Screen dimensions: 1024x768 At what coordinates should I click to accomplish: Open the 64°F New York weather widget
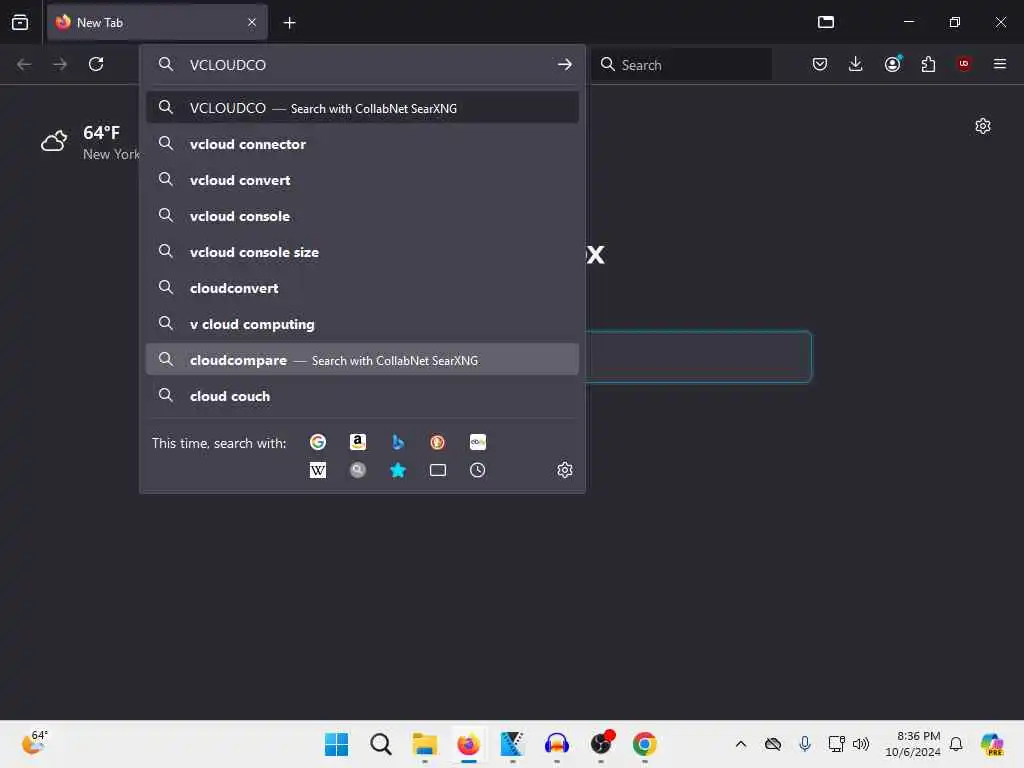point(89,142)
